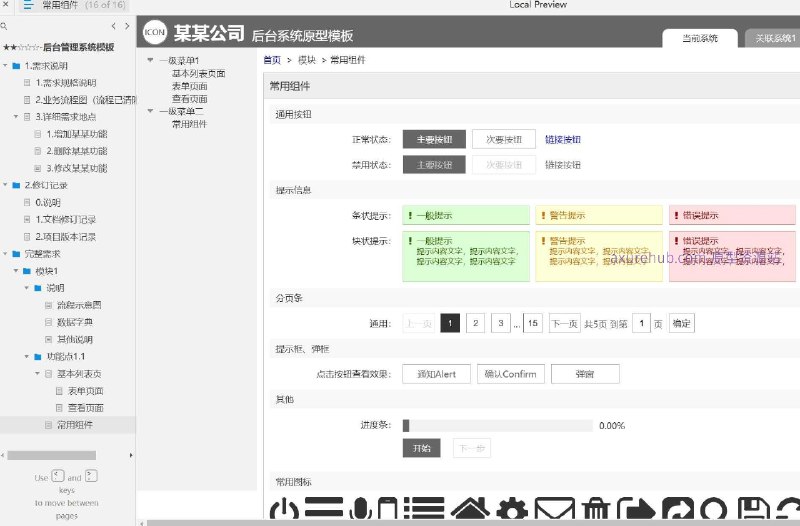This screenshot has height=526, width=800.
Task: Go to pagination page 2
Action: 476,323
